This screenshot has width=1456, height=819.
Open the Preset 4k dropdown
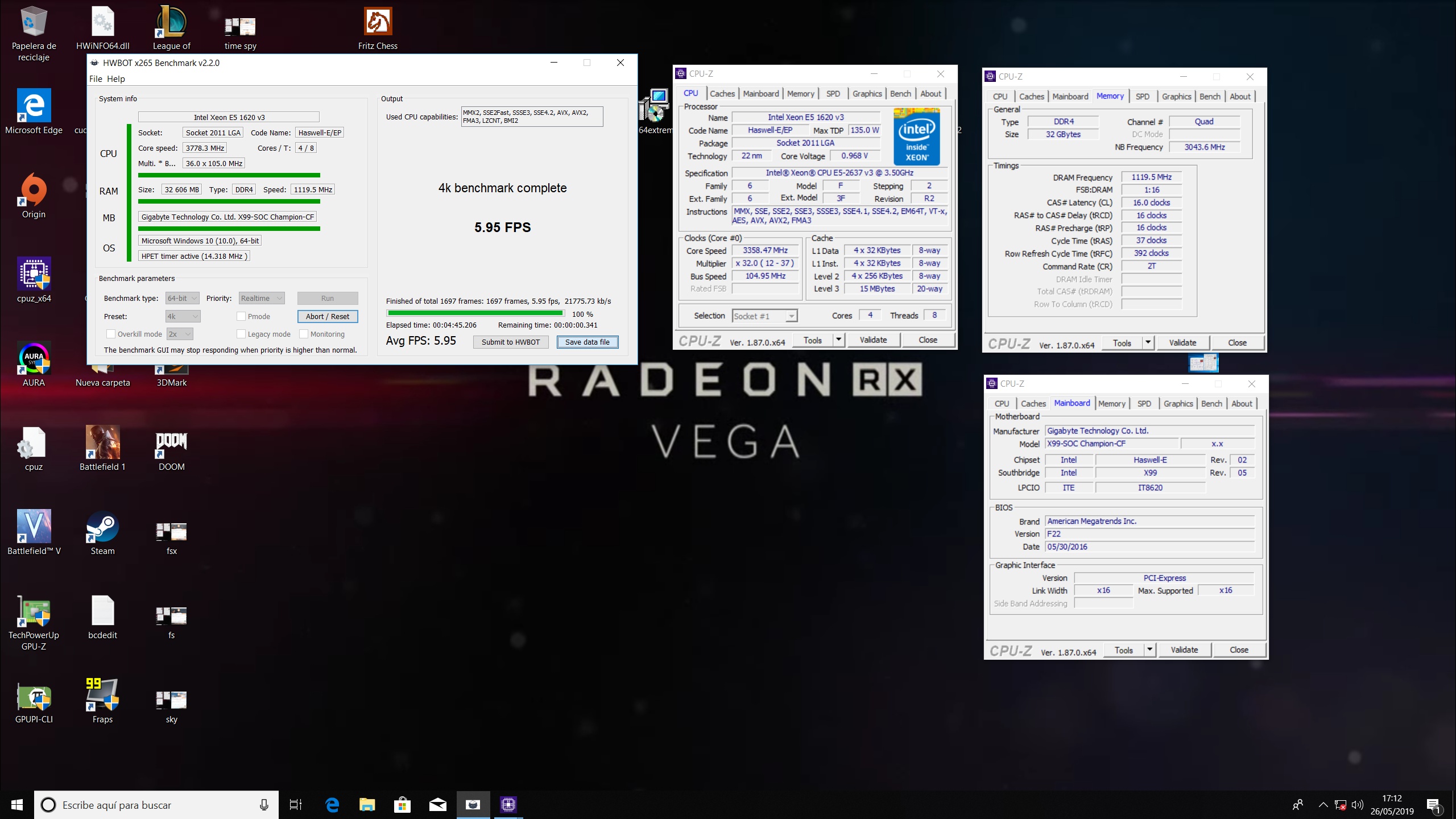pyautogui.click(x=183, y=316)
